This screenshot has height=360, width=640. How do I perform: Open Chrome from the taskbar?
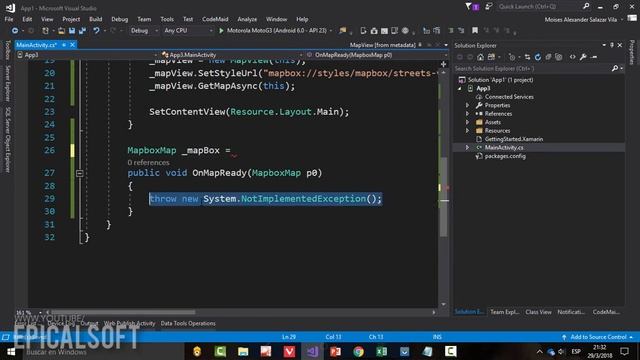pyautogui.click(x=359, y=351)
